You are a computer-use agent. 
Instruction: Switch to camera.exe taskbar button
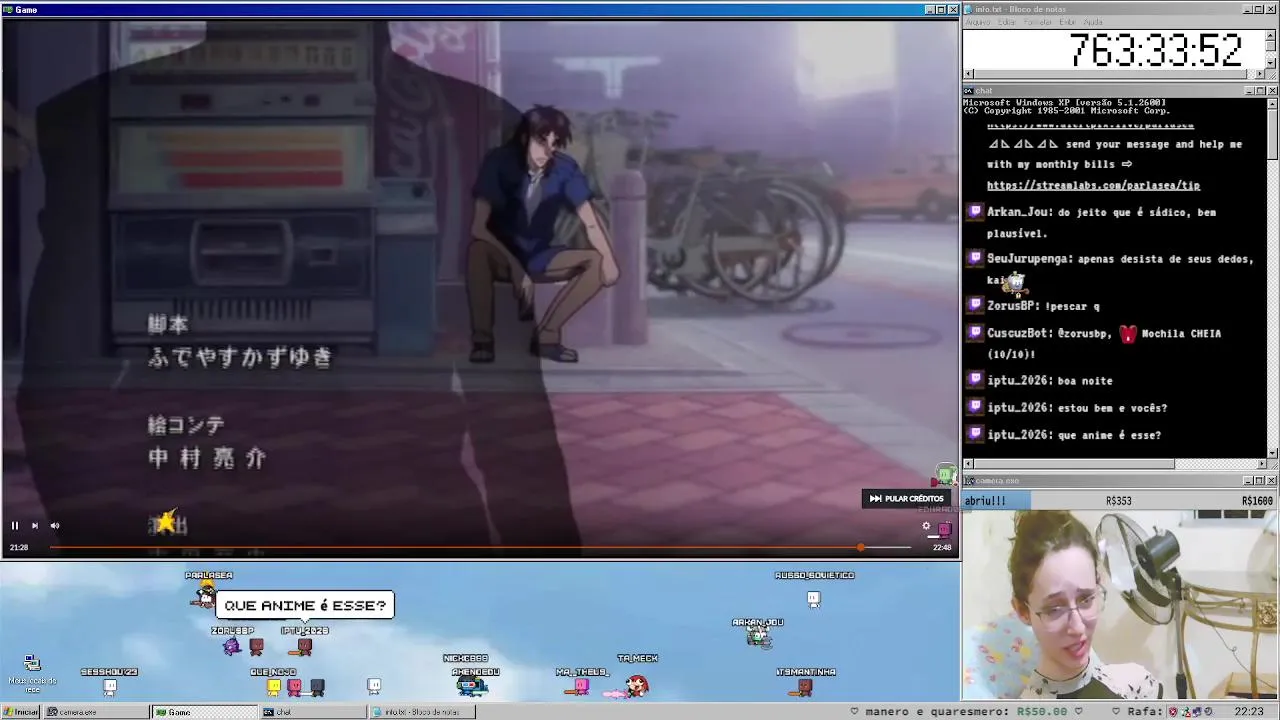point(97,712)
